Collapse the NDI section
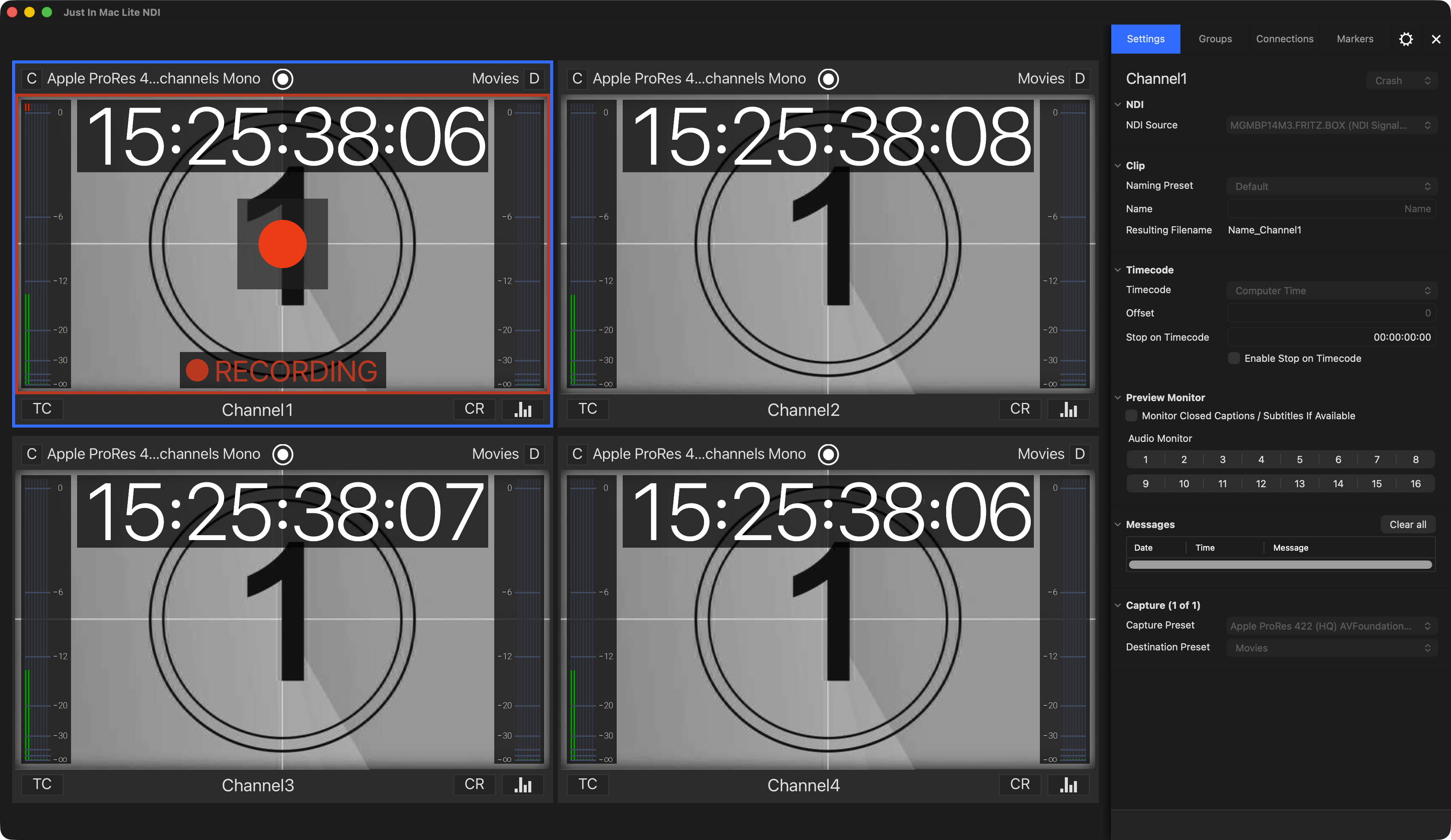 click(1118, 105)
